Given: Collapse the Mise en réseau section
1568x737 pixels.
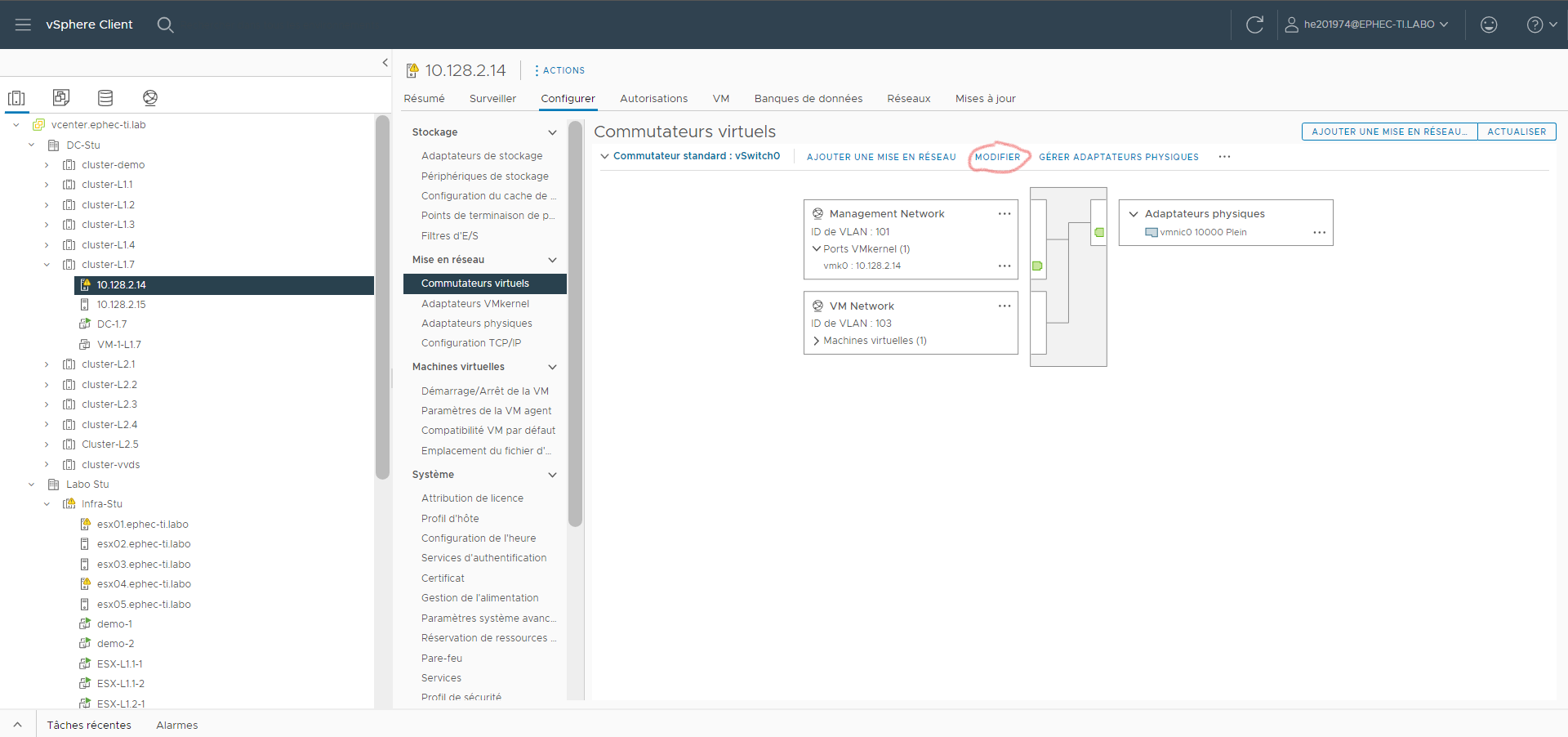Looking at the screenshot, I should (552, 260).
